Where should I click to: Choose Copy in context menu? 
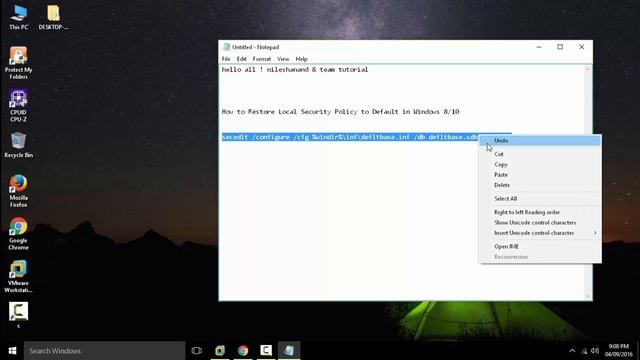540,164
